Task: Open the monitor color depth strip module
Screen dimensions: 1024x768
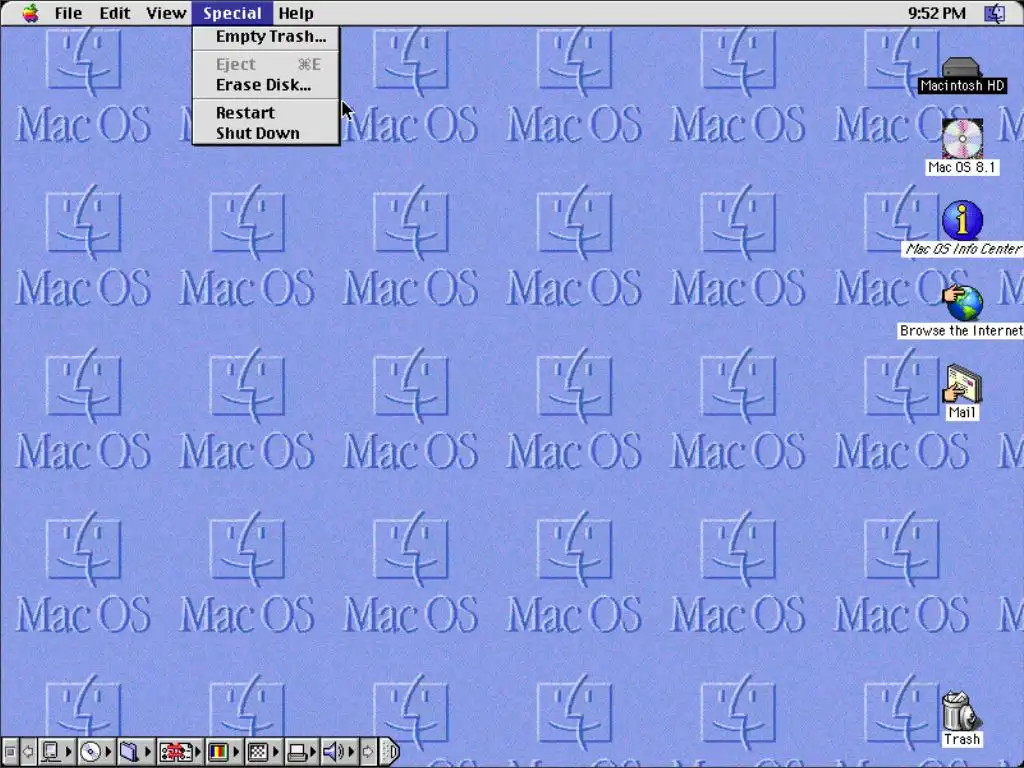Action: (223, 752)
